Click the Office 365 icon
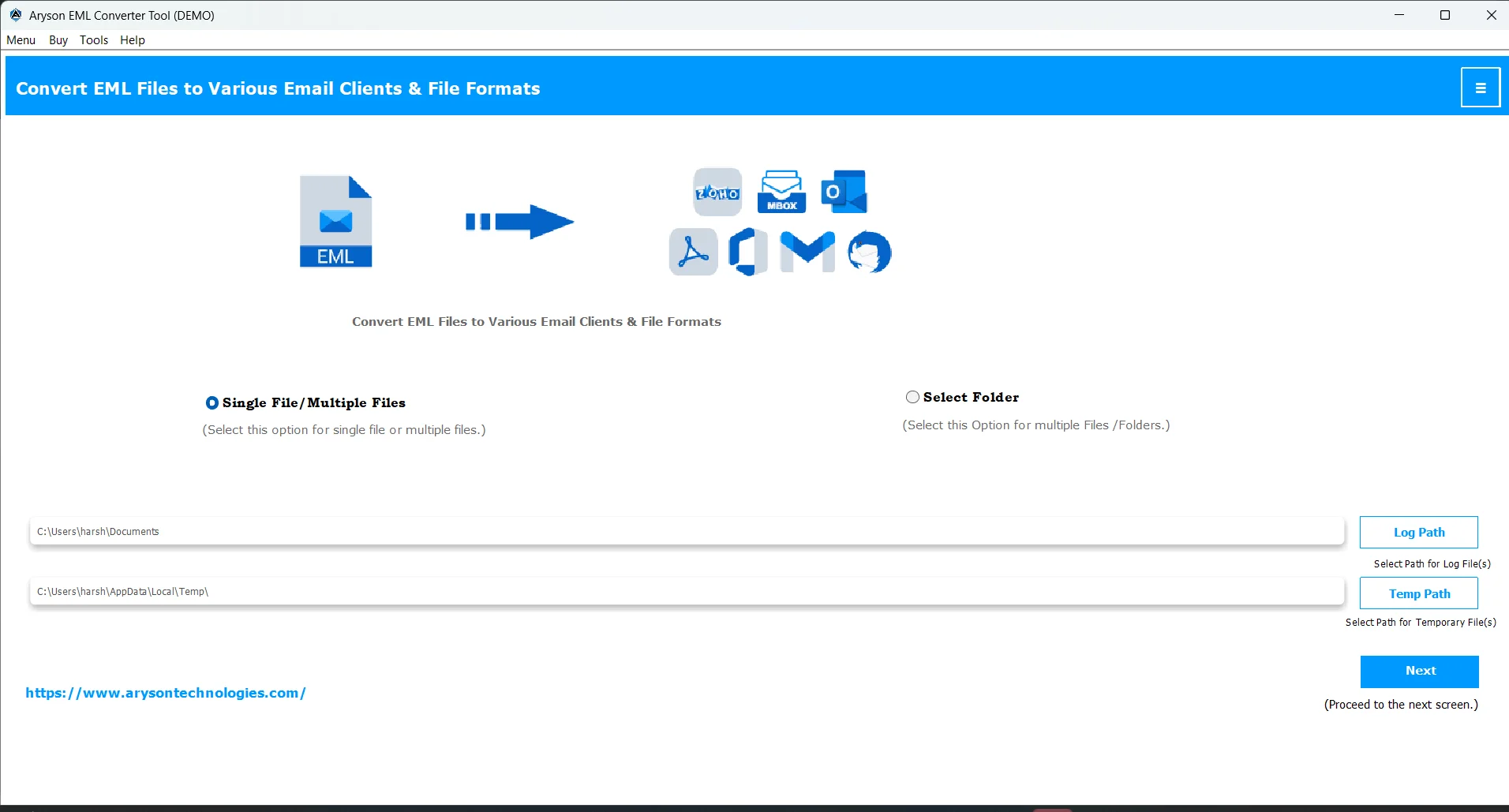 coord(747,252)
